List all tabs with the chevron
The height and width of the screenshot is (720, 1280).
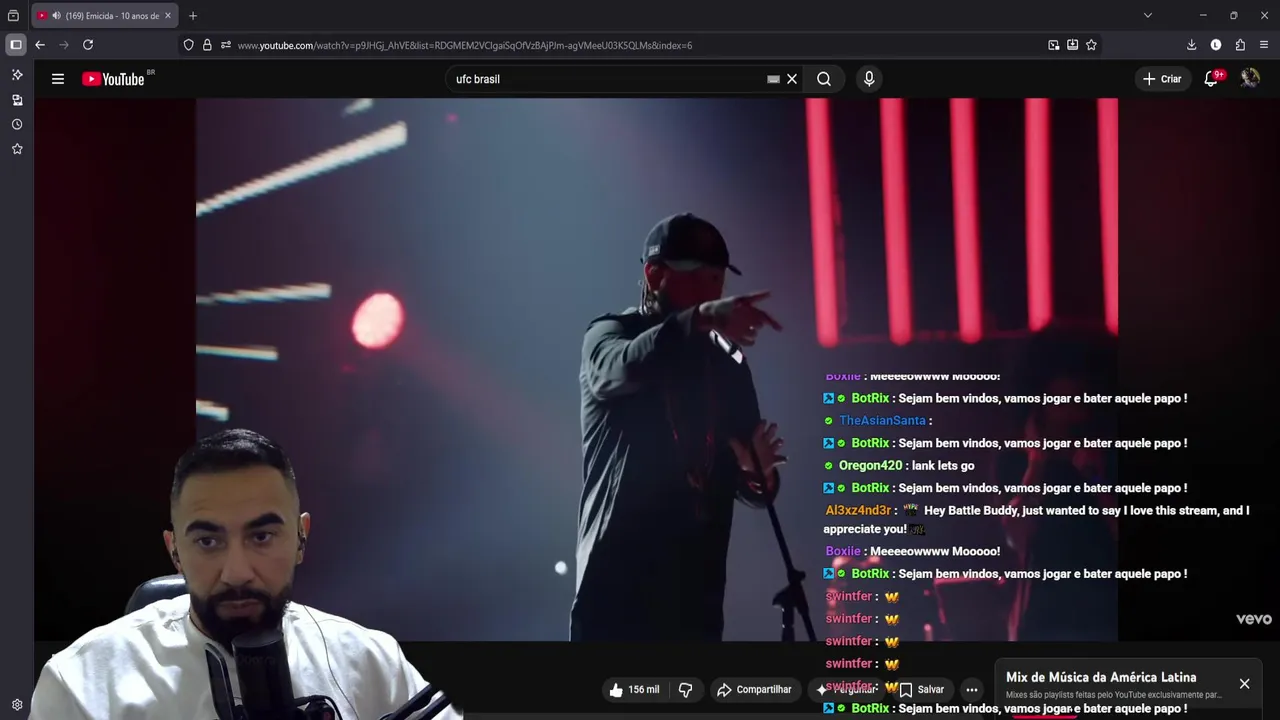[x=1148, y=15]
